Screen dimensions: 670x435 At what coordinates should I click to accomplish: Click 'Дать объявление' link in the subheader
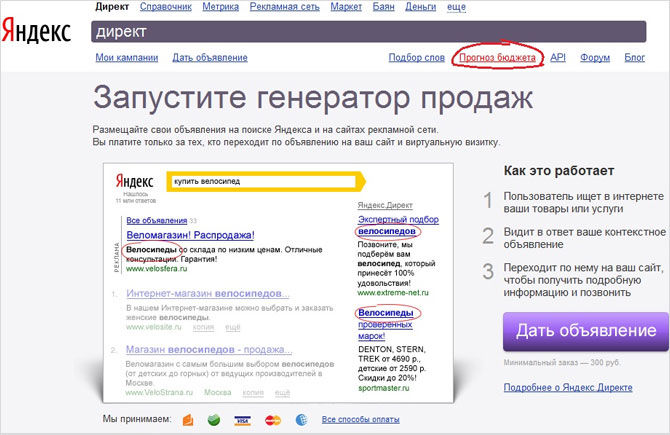[x=210, y=58]
